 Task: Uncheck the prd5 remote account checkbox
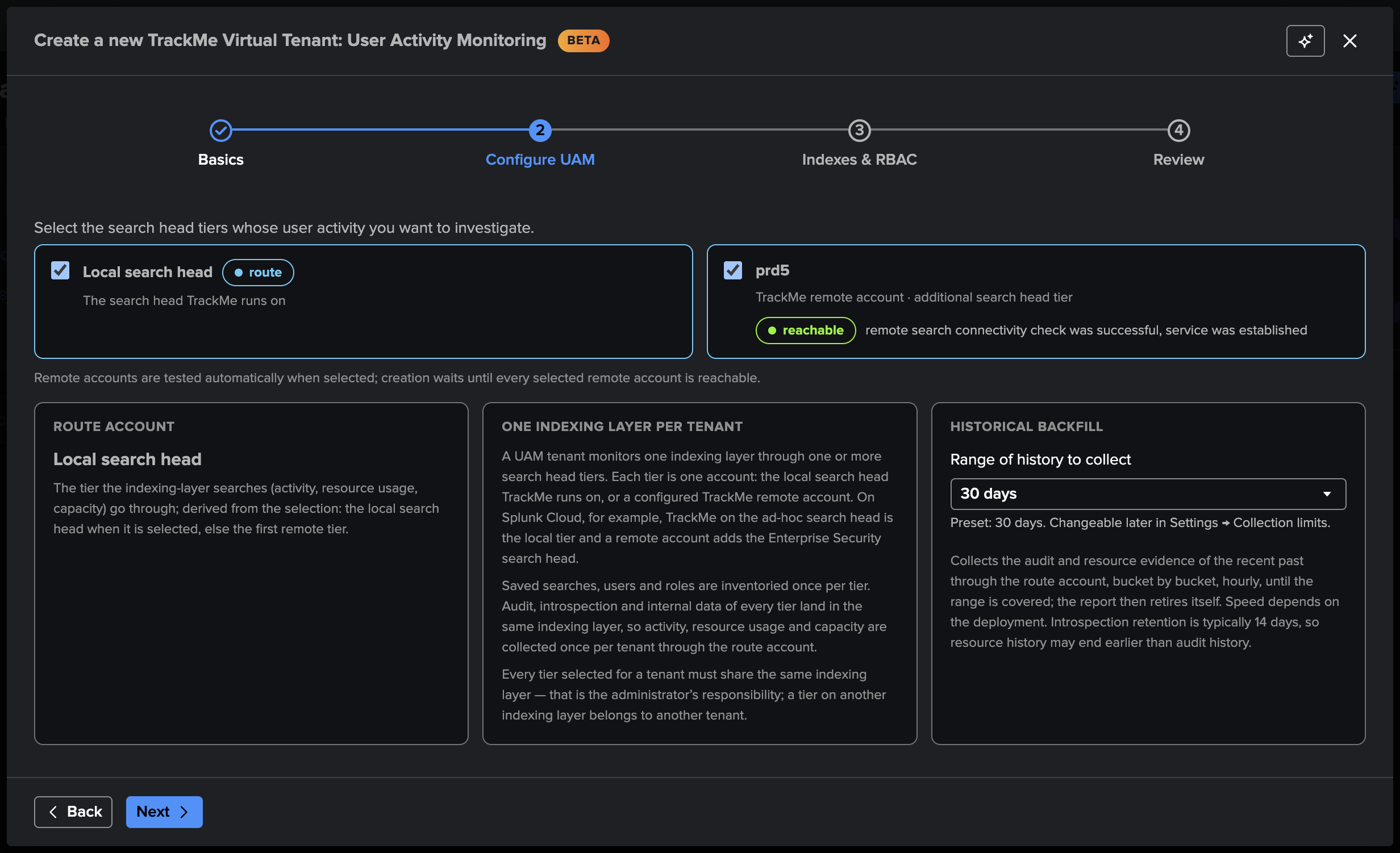(x=733, y=270)
